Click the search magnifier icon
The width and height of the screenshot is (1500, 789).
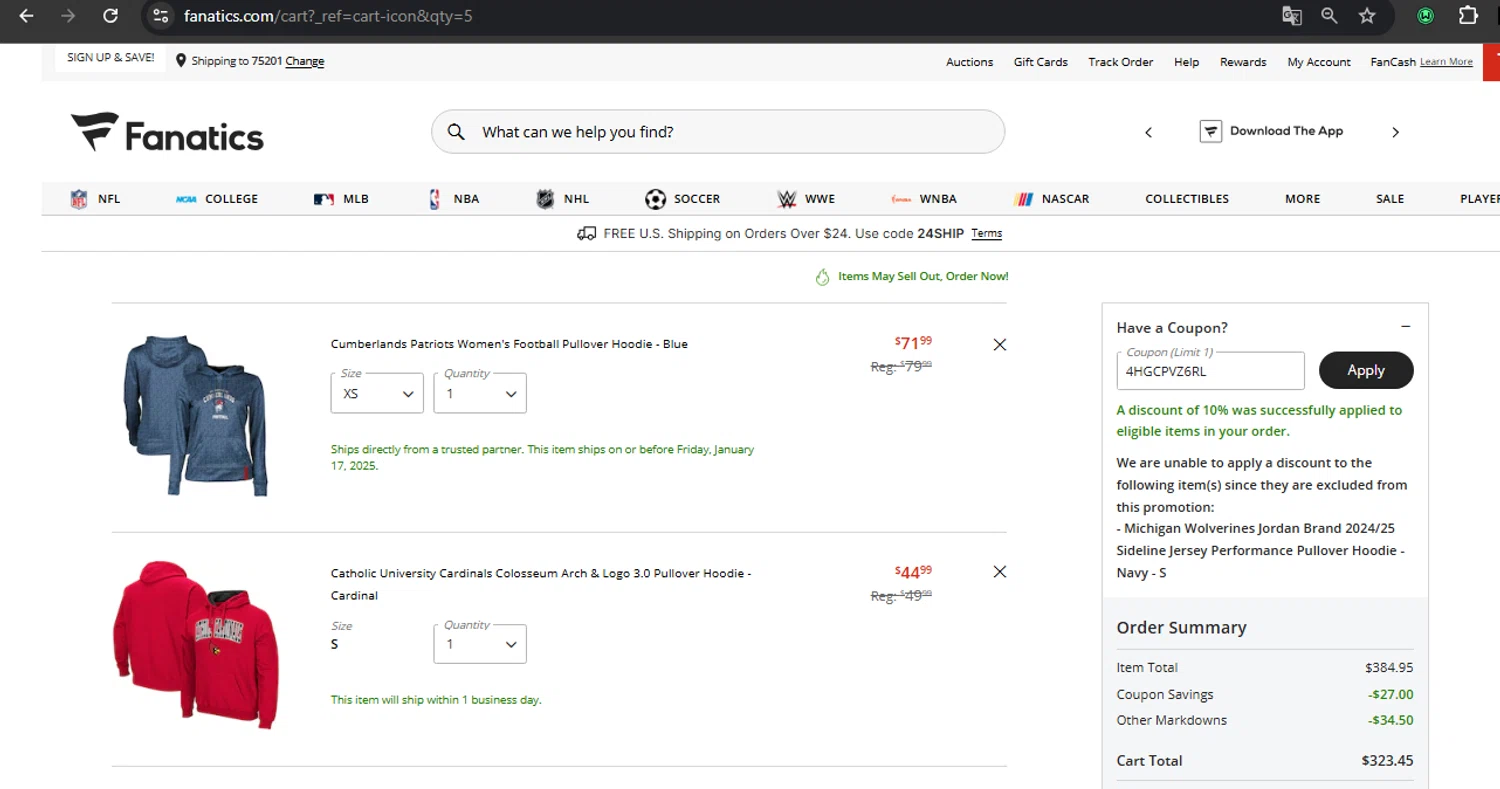pos(456,132)
